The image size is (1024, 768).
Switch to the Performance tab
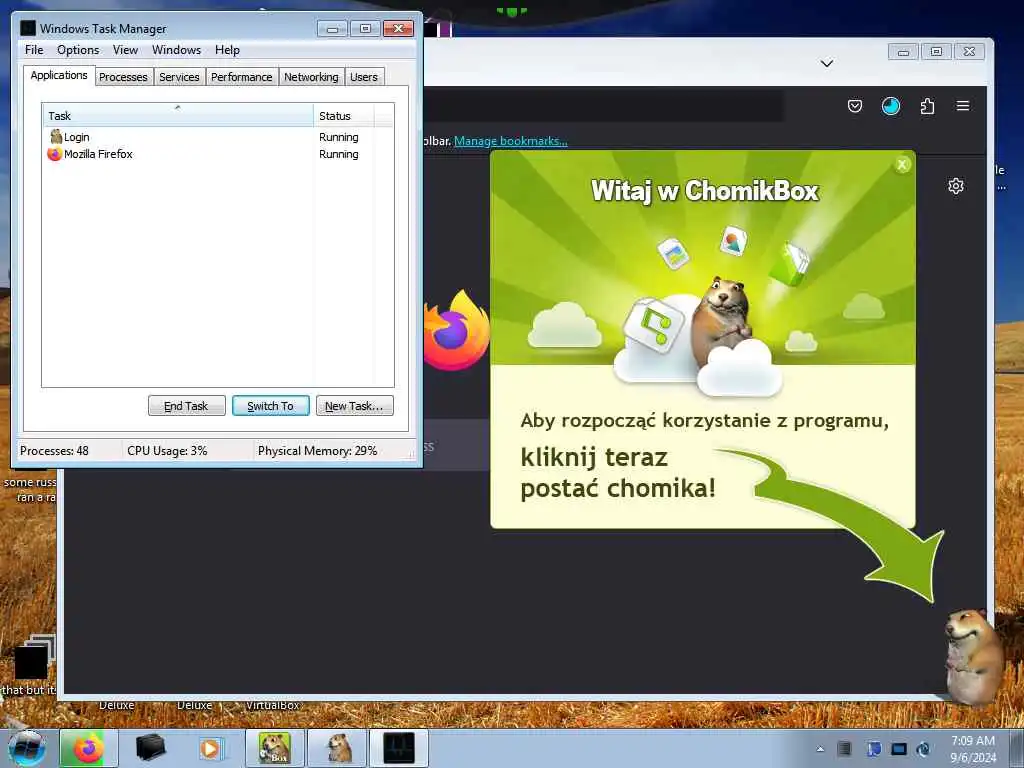pos(242,77)
